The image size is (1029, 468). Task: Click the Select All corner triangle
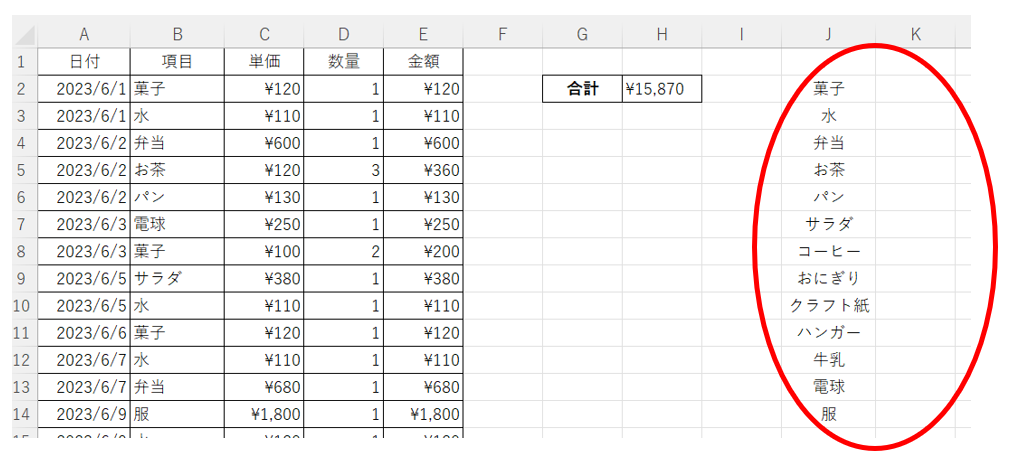(25, 35)
